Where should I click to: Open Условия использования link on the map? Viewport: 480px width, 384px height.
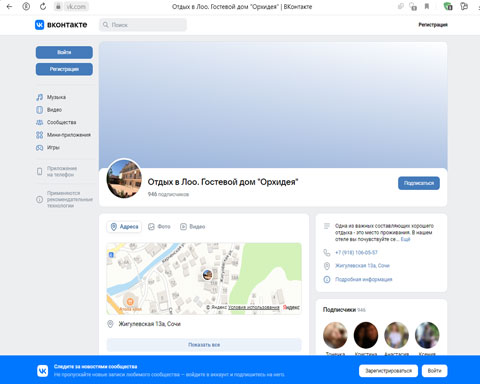[253, 307]
